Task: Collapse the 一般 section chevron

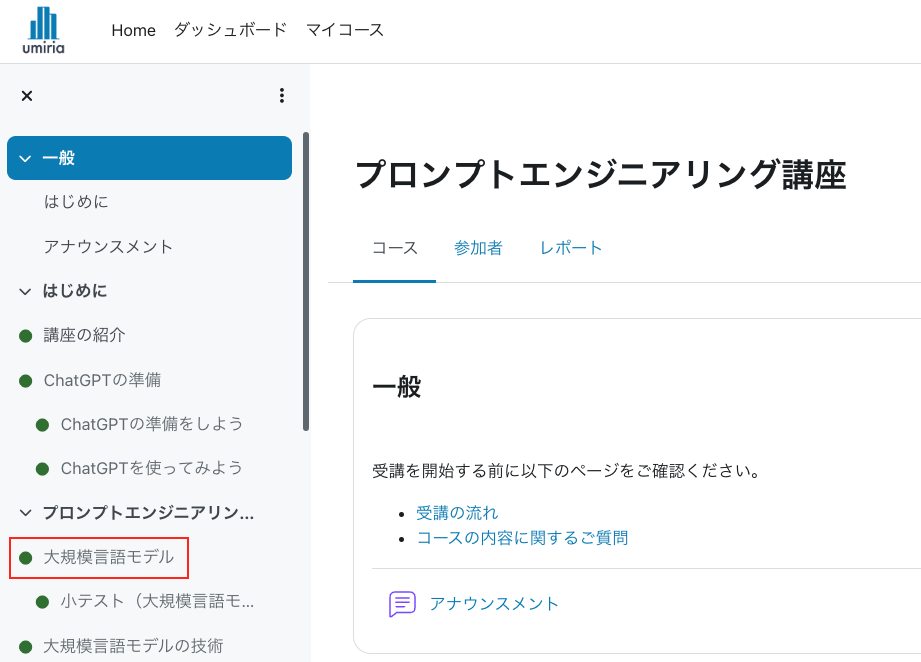Action: coord(25,159)
